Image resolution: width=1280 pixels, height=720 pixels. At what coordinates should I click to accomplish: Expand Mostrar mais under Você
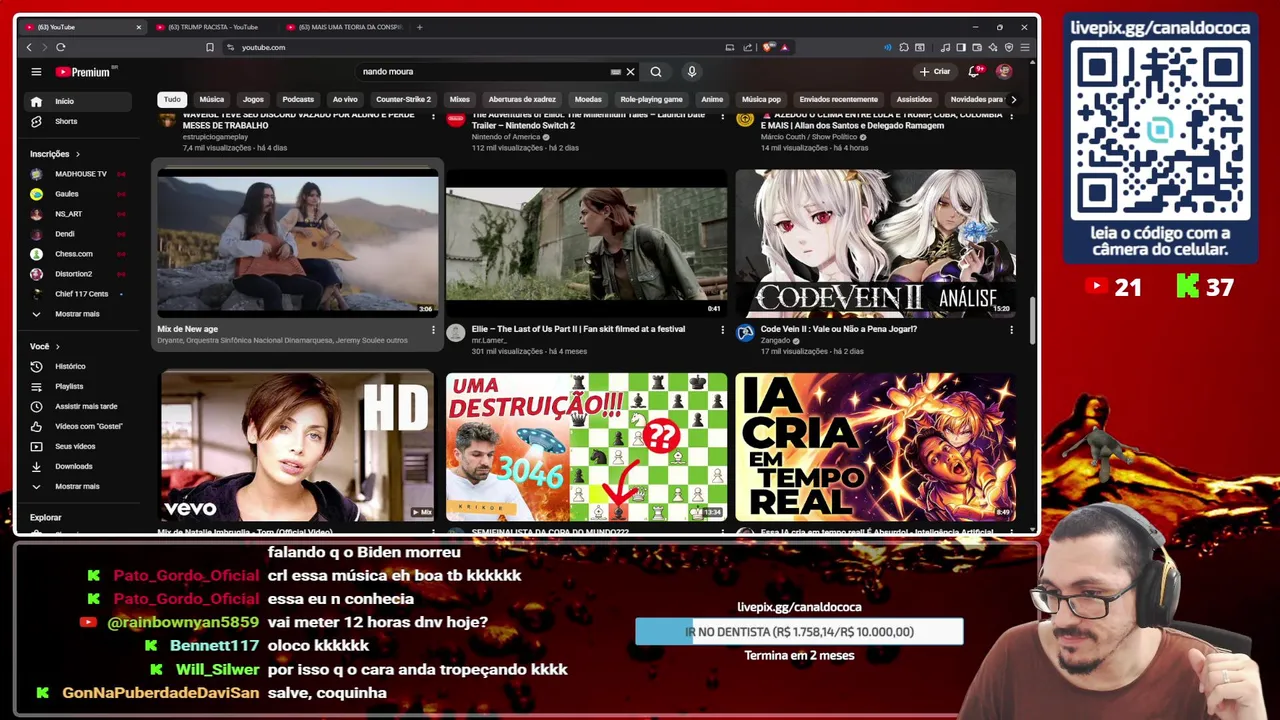78,486
